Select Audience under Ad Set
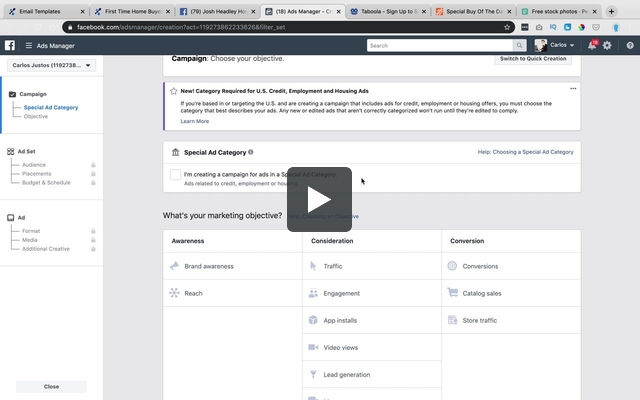Screen dimensions: 640x400 click(34, 165)
